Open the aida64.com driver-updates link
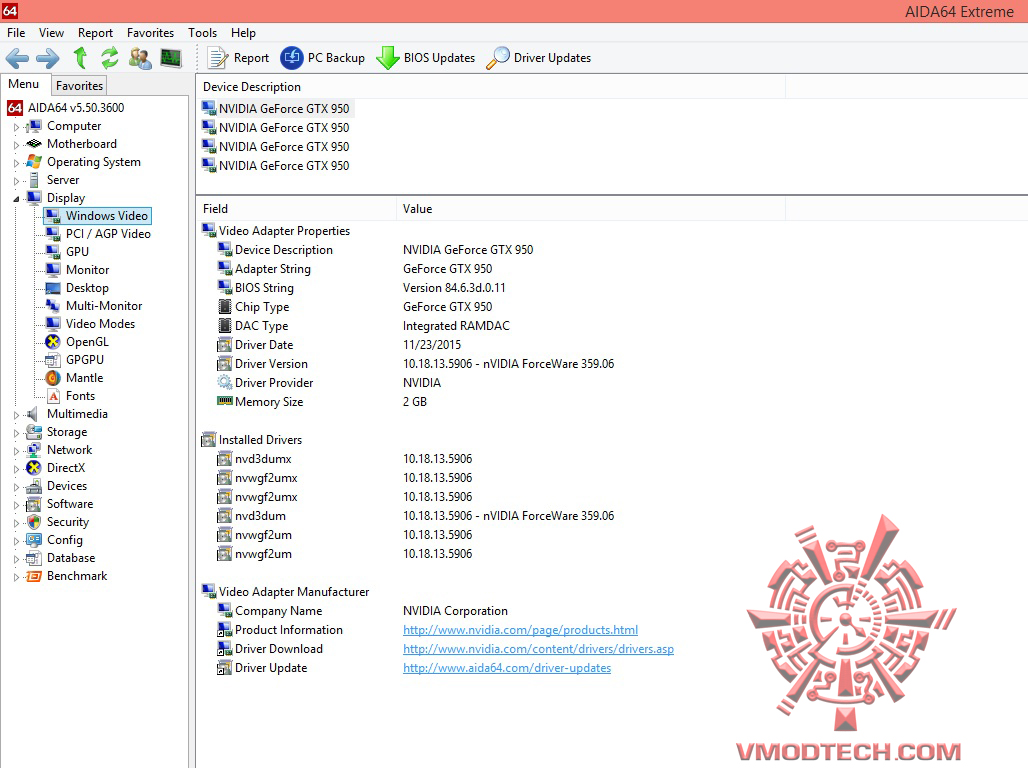1028x768 pixels. point(507,668)
